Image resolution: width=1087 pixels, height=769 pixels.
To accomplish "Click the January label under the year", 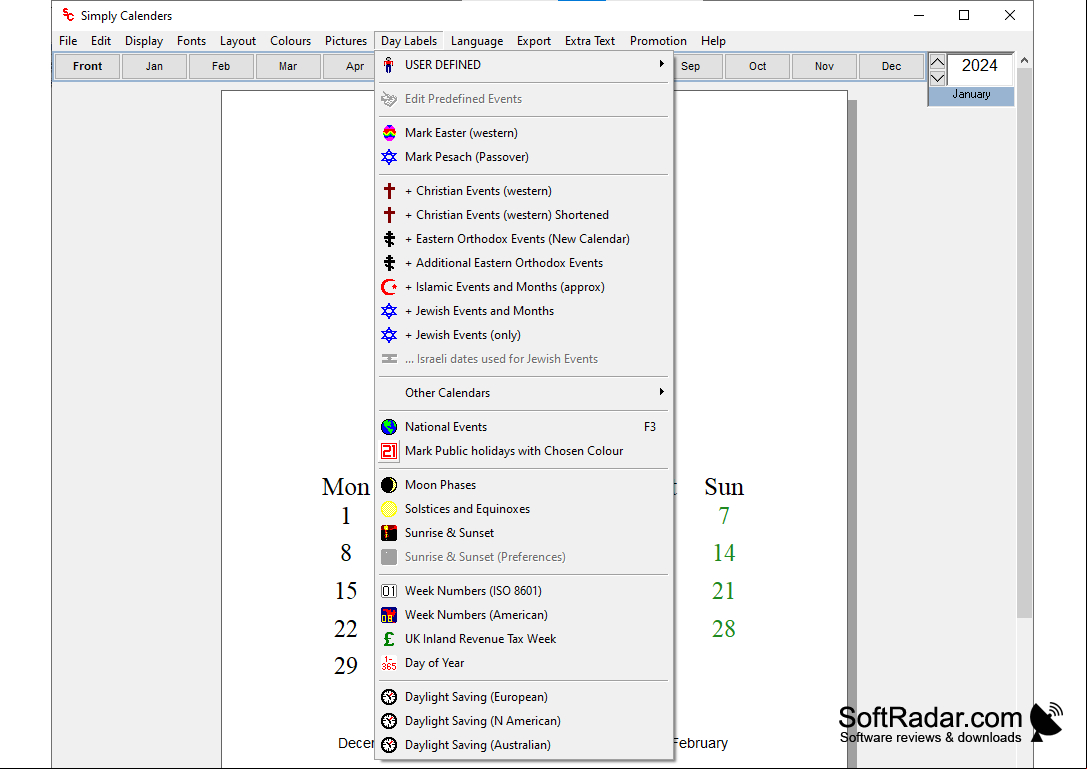I will 971,94.
